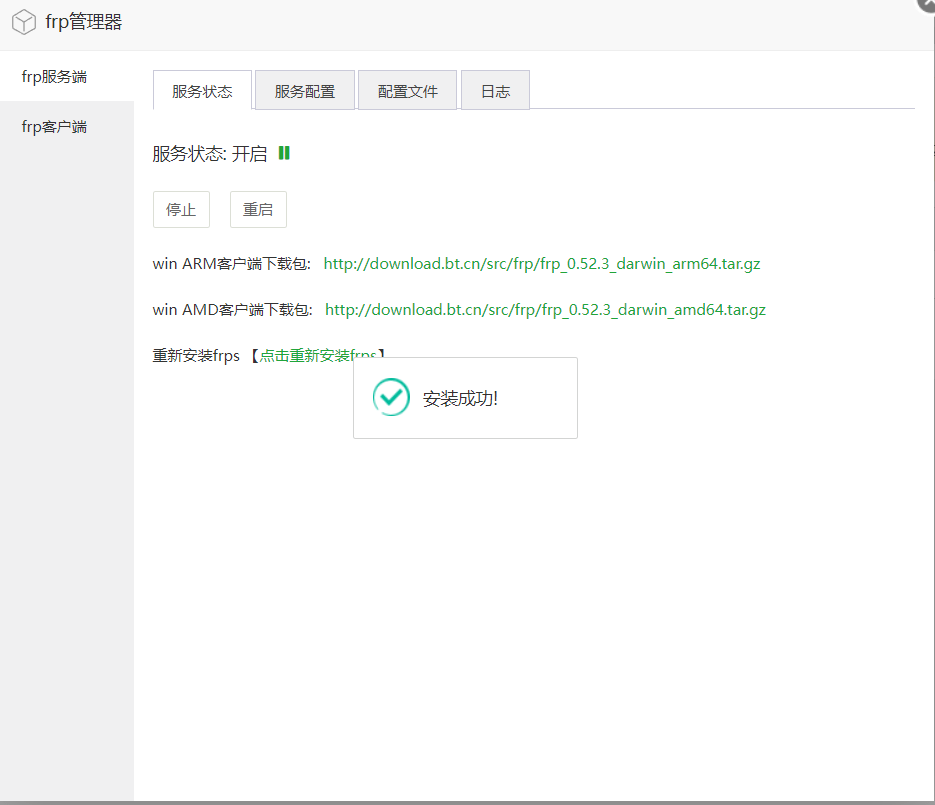The height and width of the screenshot is (805, 935).
Task: Open the 服务状态 tab
Action: pos(202,91)
